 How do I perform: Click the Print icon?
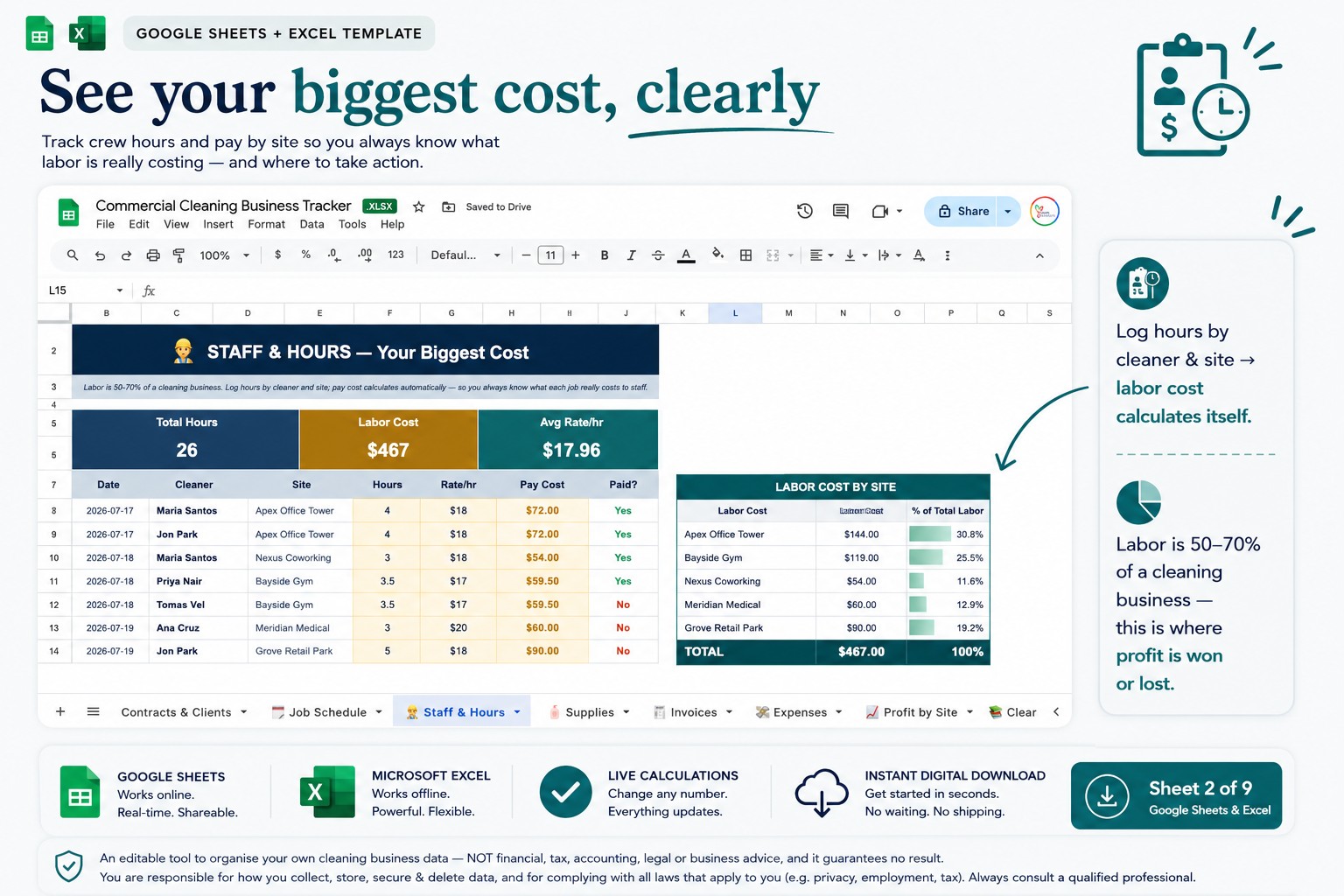153,255
